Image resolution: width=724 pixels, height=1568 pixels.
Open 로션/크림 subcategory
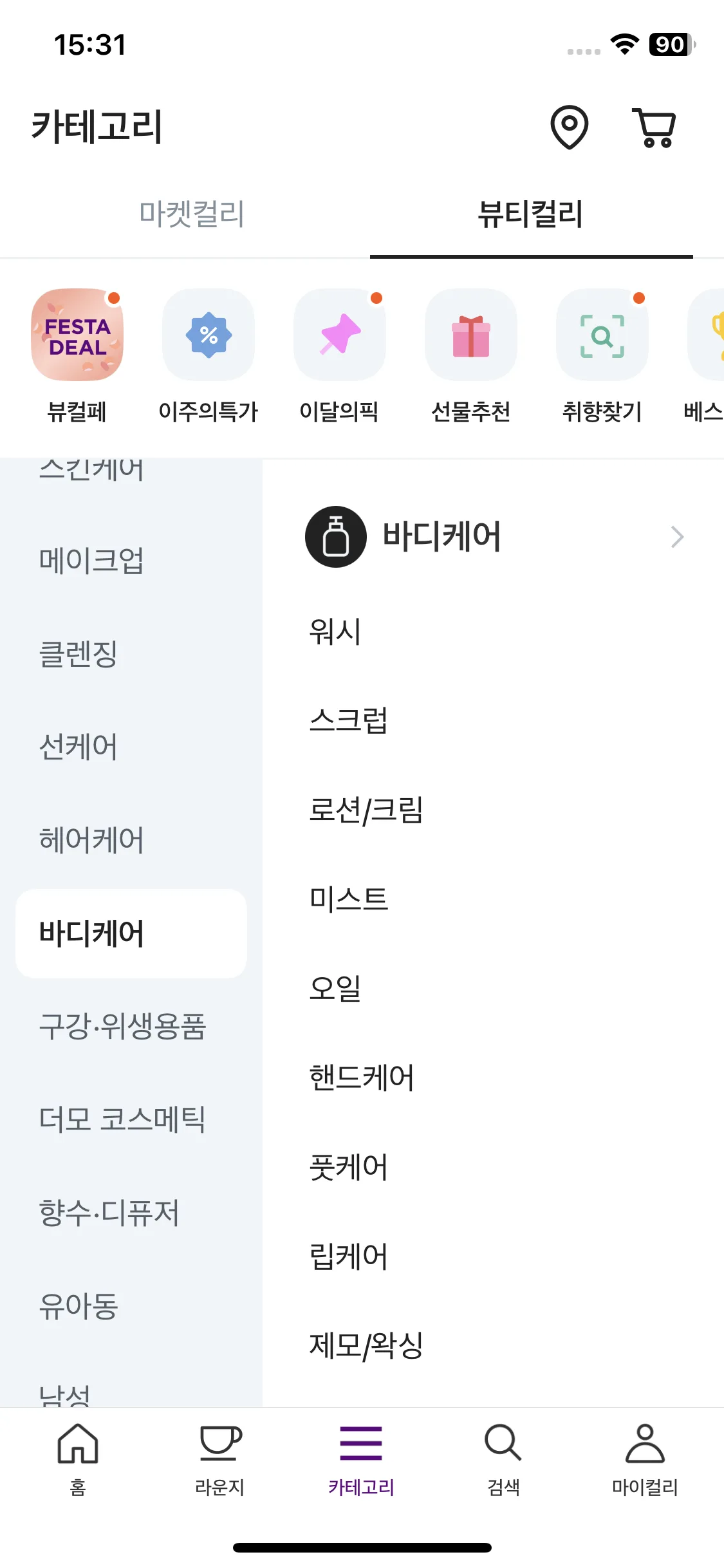pos(366,810)
